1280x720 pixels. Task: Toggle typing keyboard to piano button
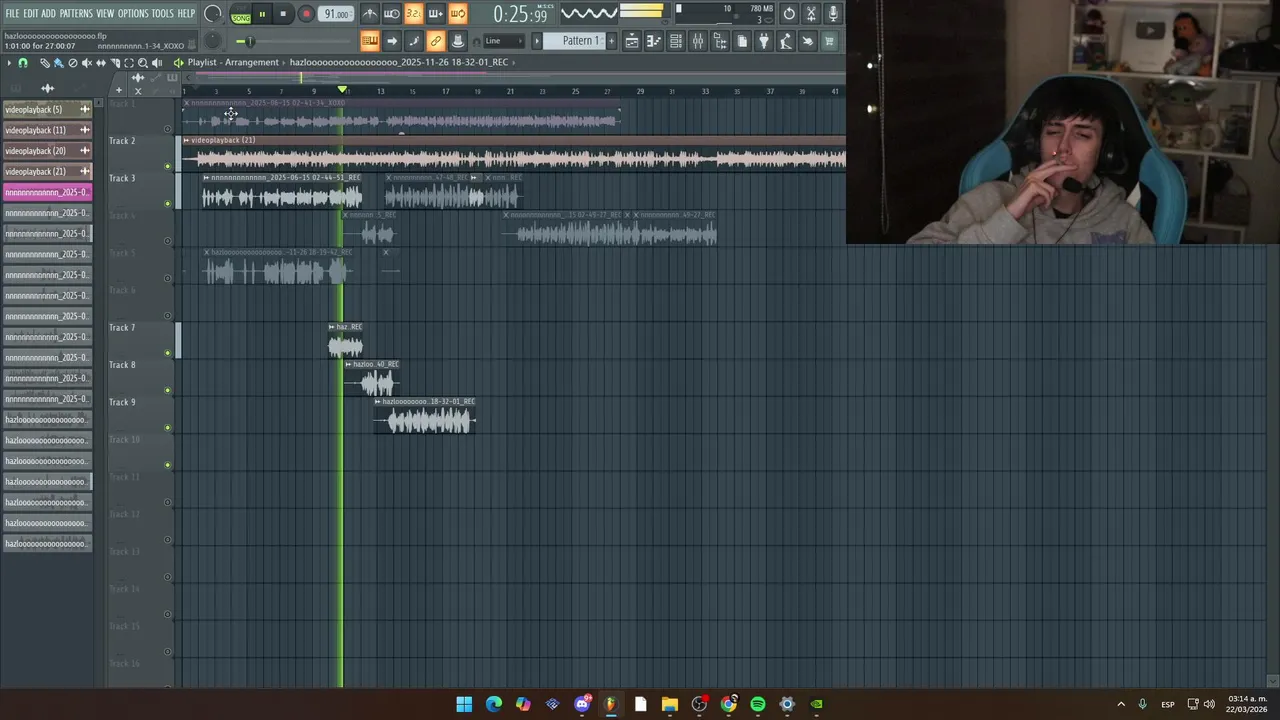[370, 41]
